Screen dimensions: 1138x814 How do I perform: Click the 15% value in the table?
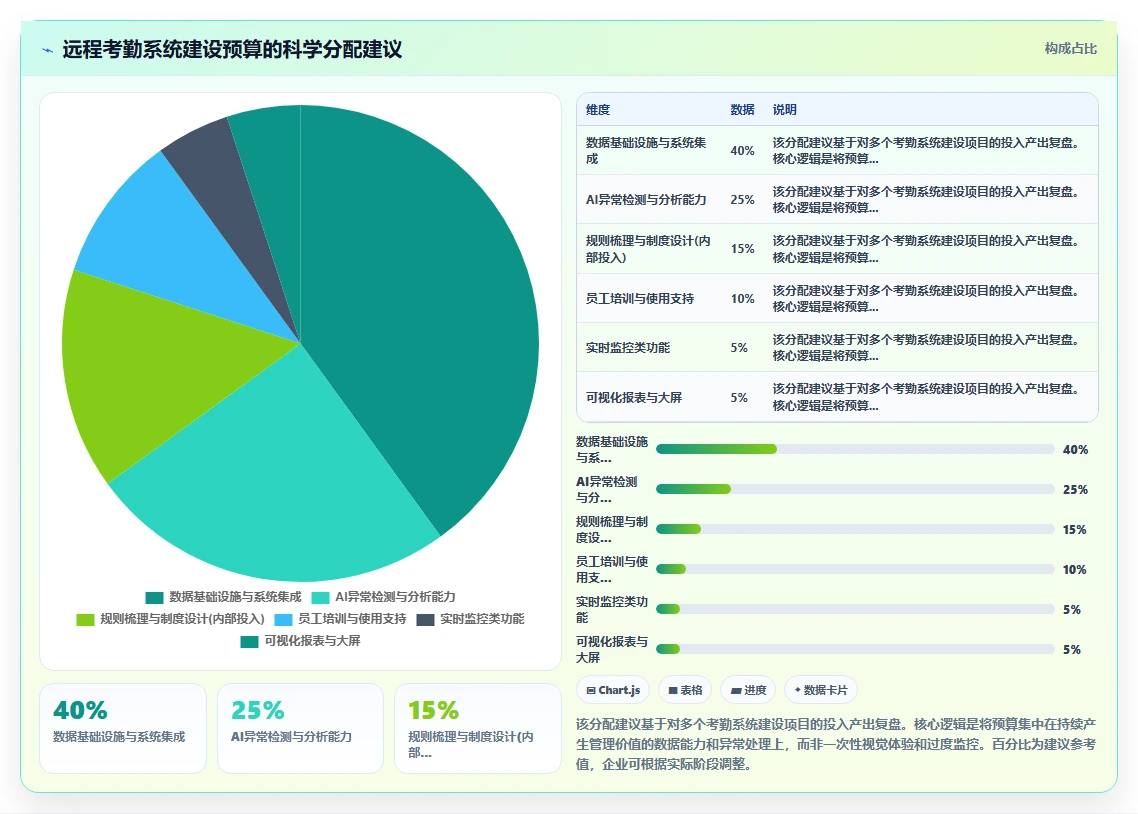click(742, 249)
